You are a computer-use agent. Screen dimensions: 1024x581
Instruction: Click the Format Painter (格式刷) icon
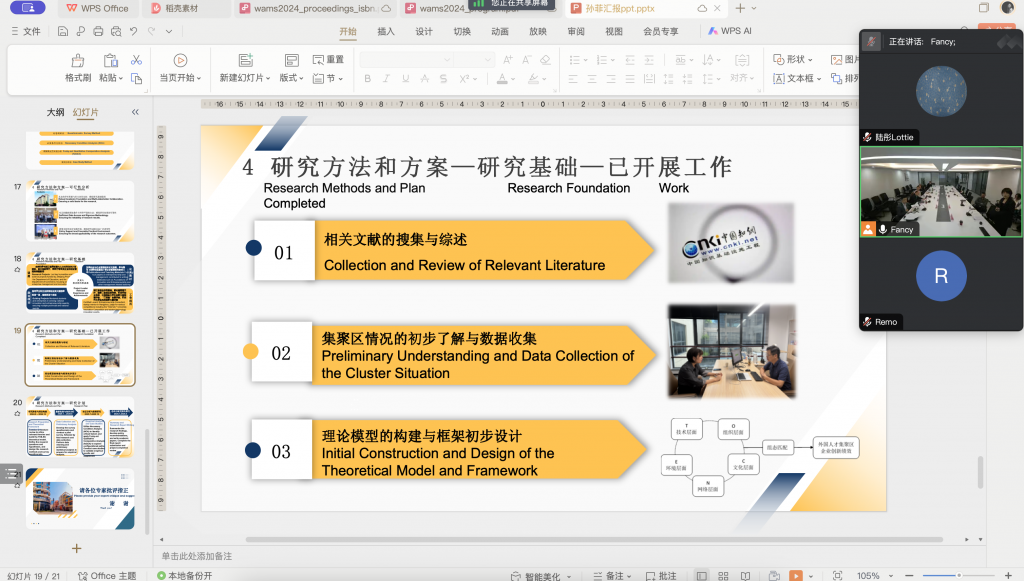(x=78, y=61)
